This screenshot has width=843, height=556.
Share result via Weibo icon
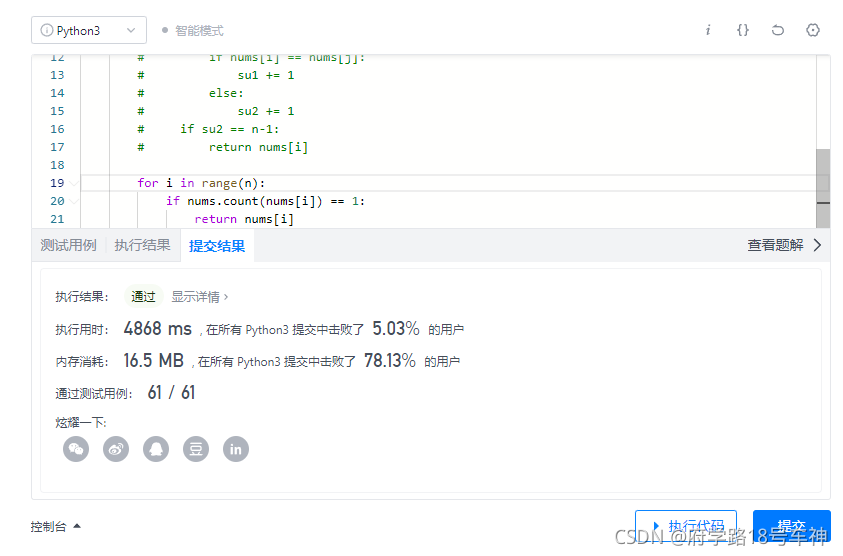pyautogui.click(x=116, y=449)
